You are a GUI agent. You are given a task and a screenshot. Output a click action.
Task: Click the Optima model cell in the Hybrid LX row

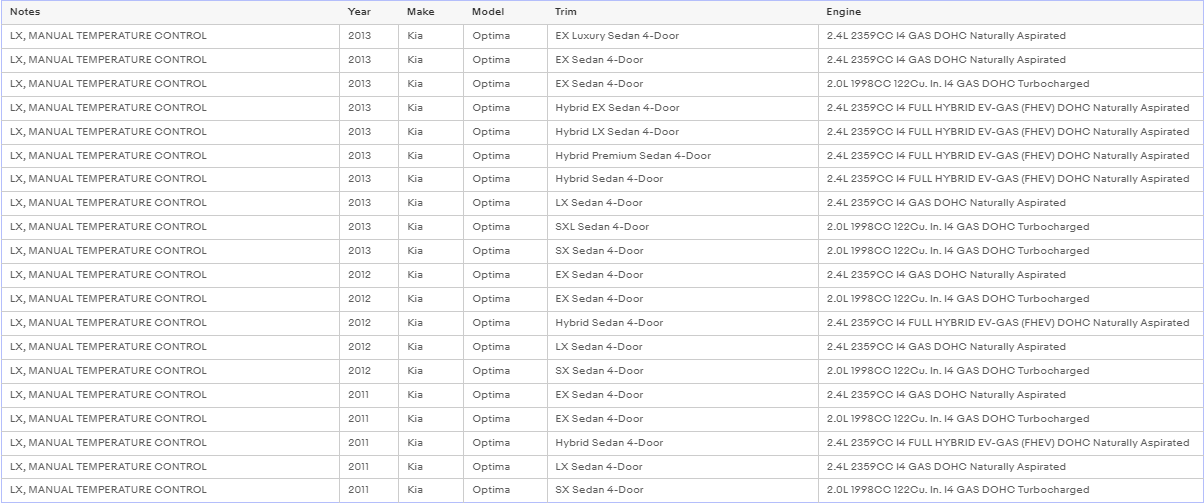pos(505,132)
